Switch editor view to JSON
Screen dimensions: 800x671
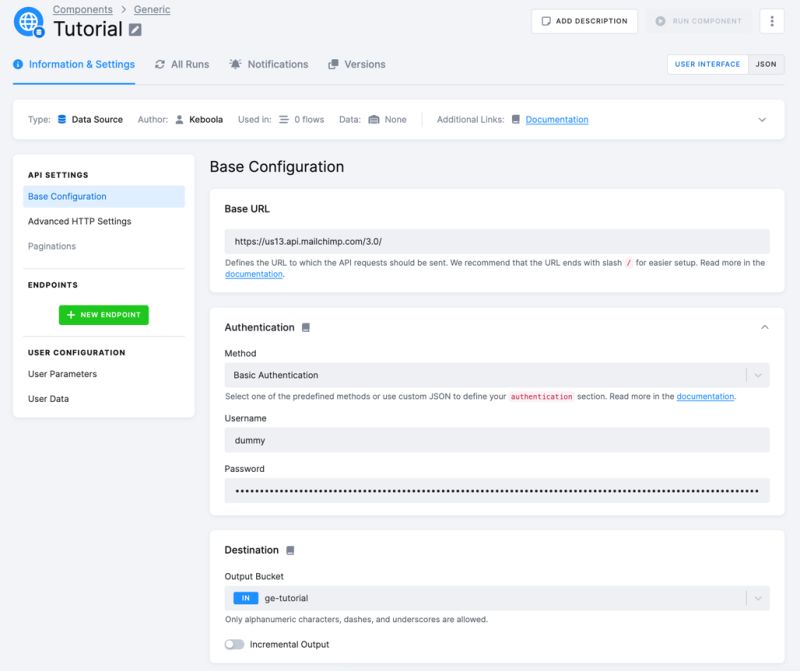[765, 64]
